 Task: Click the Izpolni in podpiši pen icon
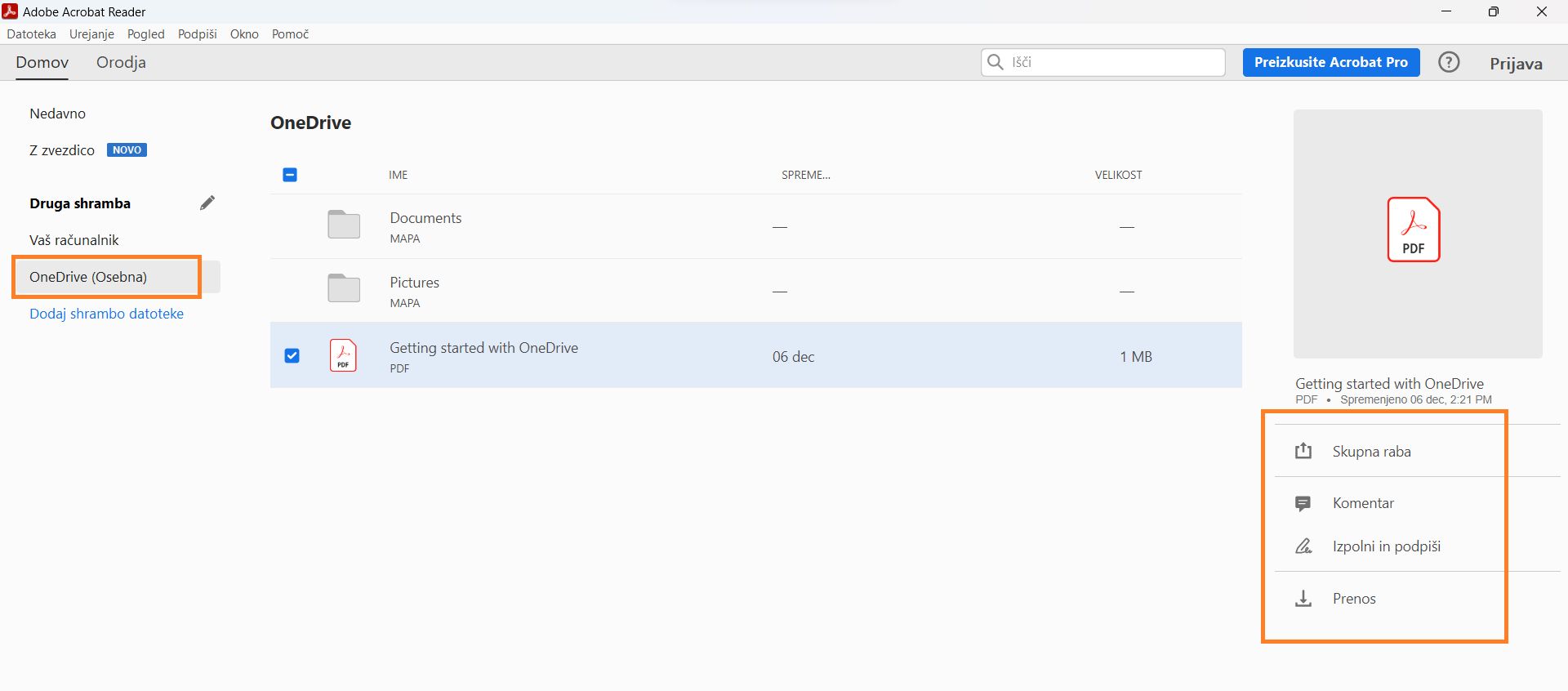click(x=1303, y=546)
